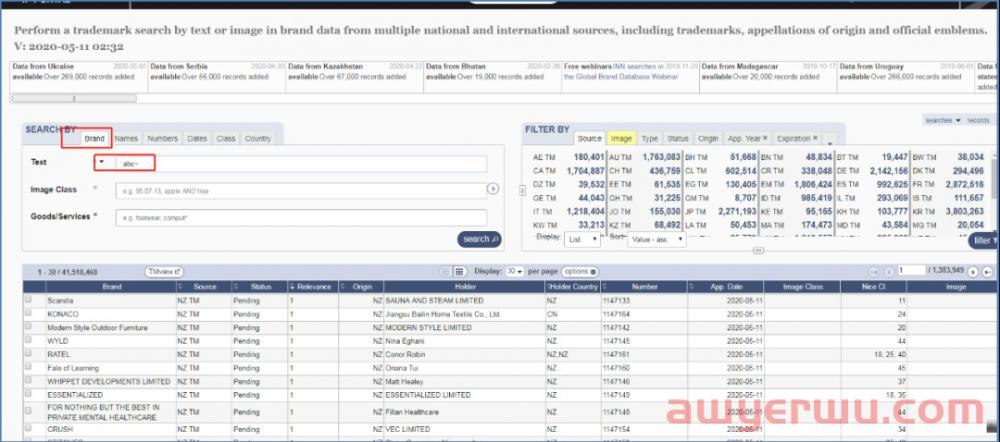The height and width of the screenshot is (442, 1000).
Task: Select the Source filter tab
Action: tap(589, 138)
